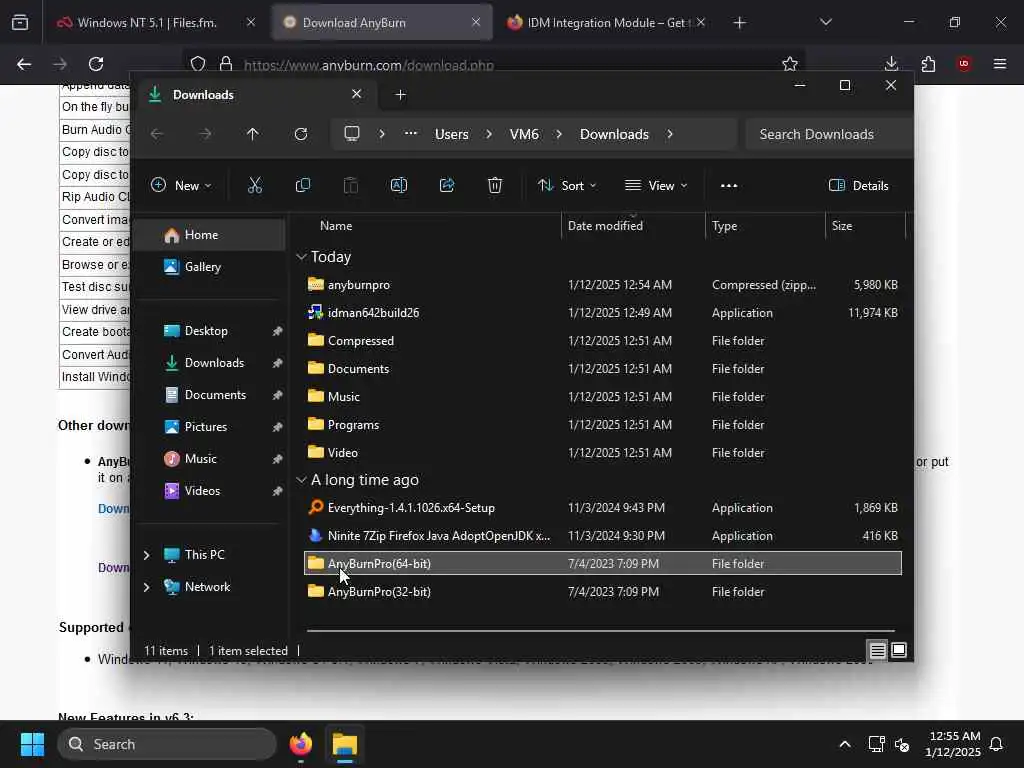This screenshot has height=768, width=1024.
Task: Select the AnyBurnPro(32-bit) folder
Action: 603,592
